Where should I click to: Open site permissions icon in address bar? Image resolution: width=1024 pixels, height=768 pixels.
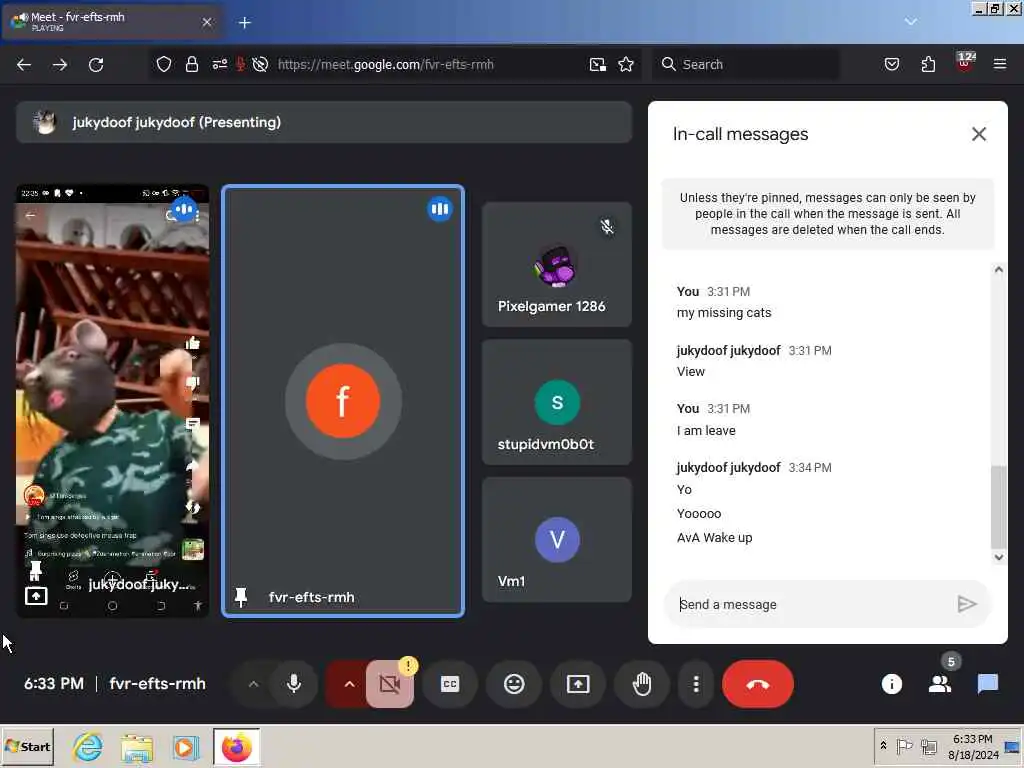click(x=219, y=64)
